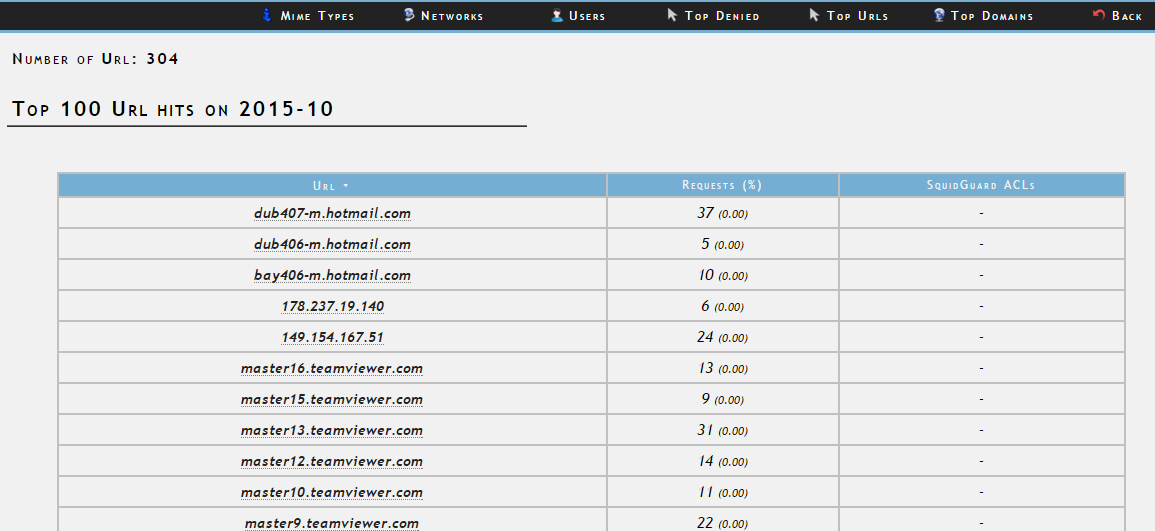Go Back to the previous page

[x=1126, y=15]
